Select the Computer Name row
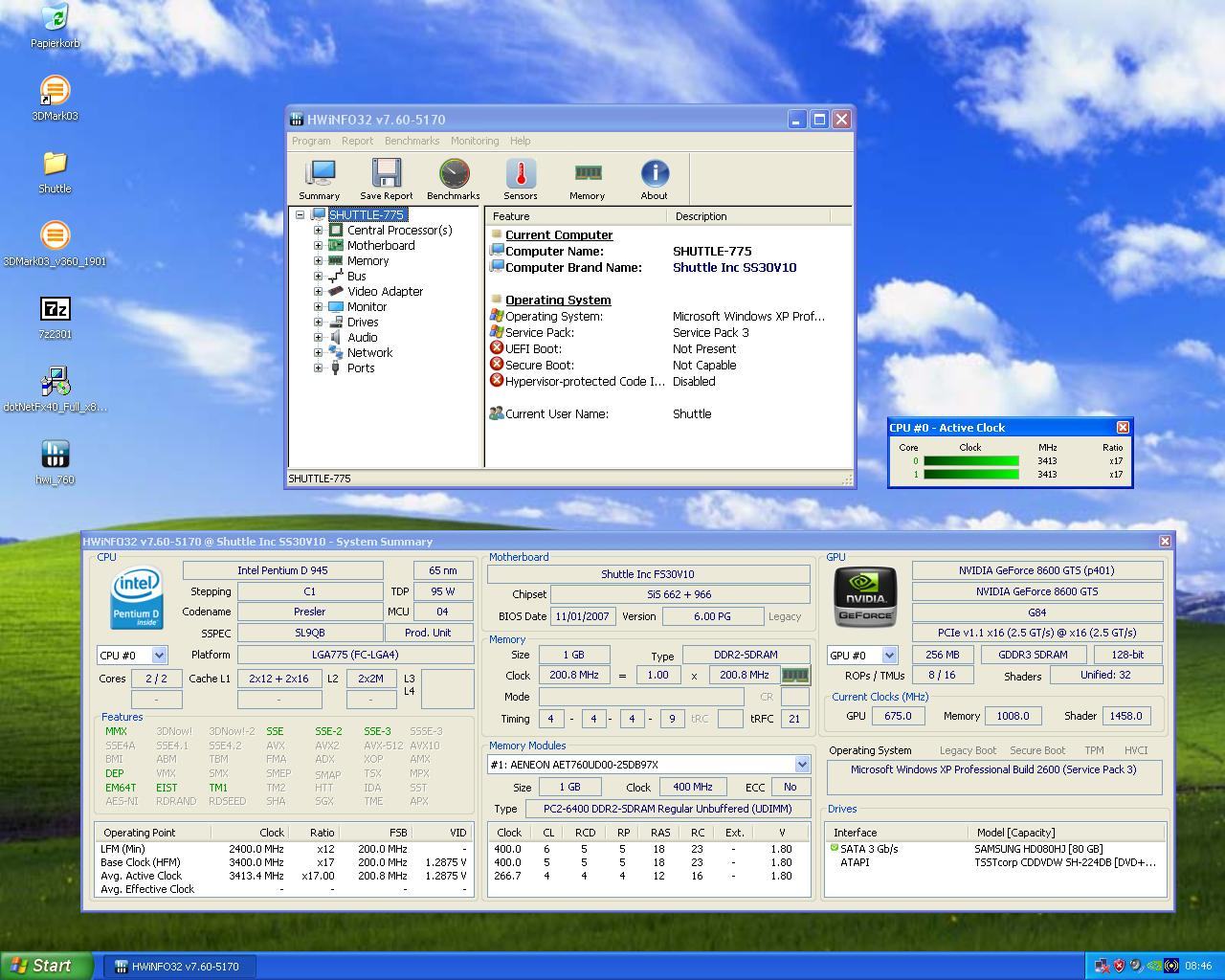The image size is (1225, 980). point(668,252)
